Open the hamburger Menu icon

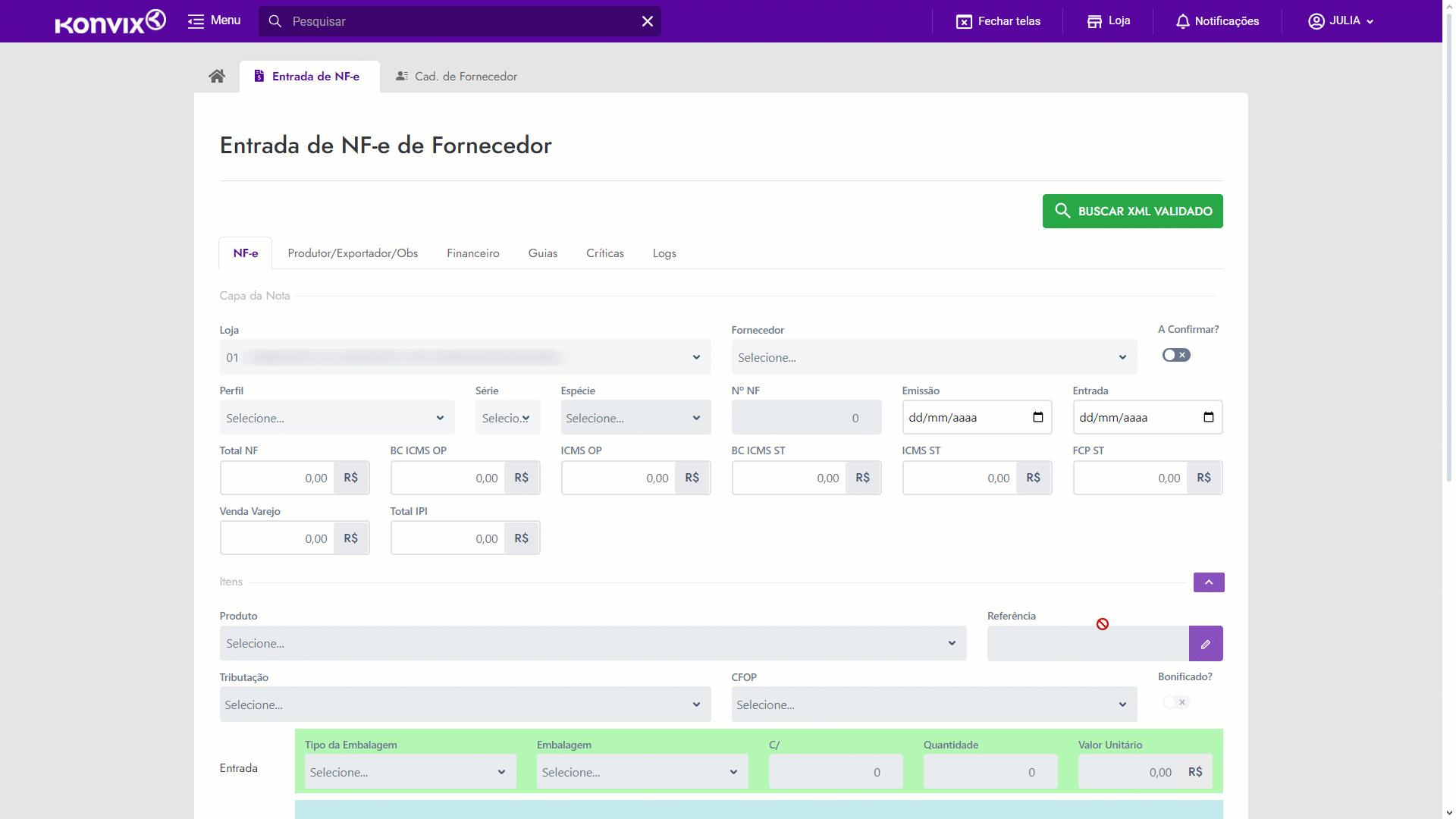pos(196,21)
